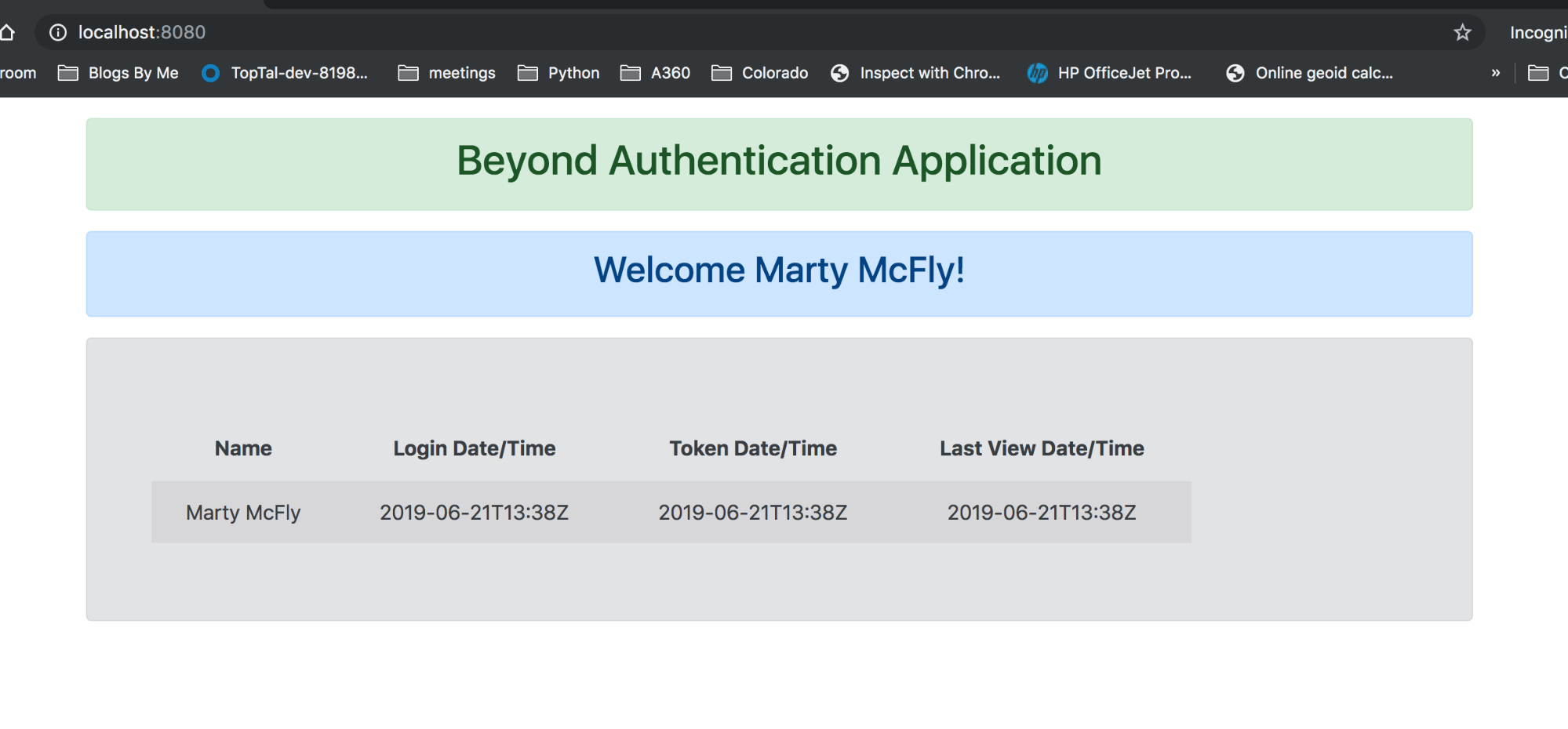Open the Blogs By Me bookmark folder
The height and width of the screenshot is (729, 1568).
(x=119, y=73)
